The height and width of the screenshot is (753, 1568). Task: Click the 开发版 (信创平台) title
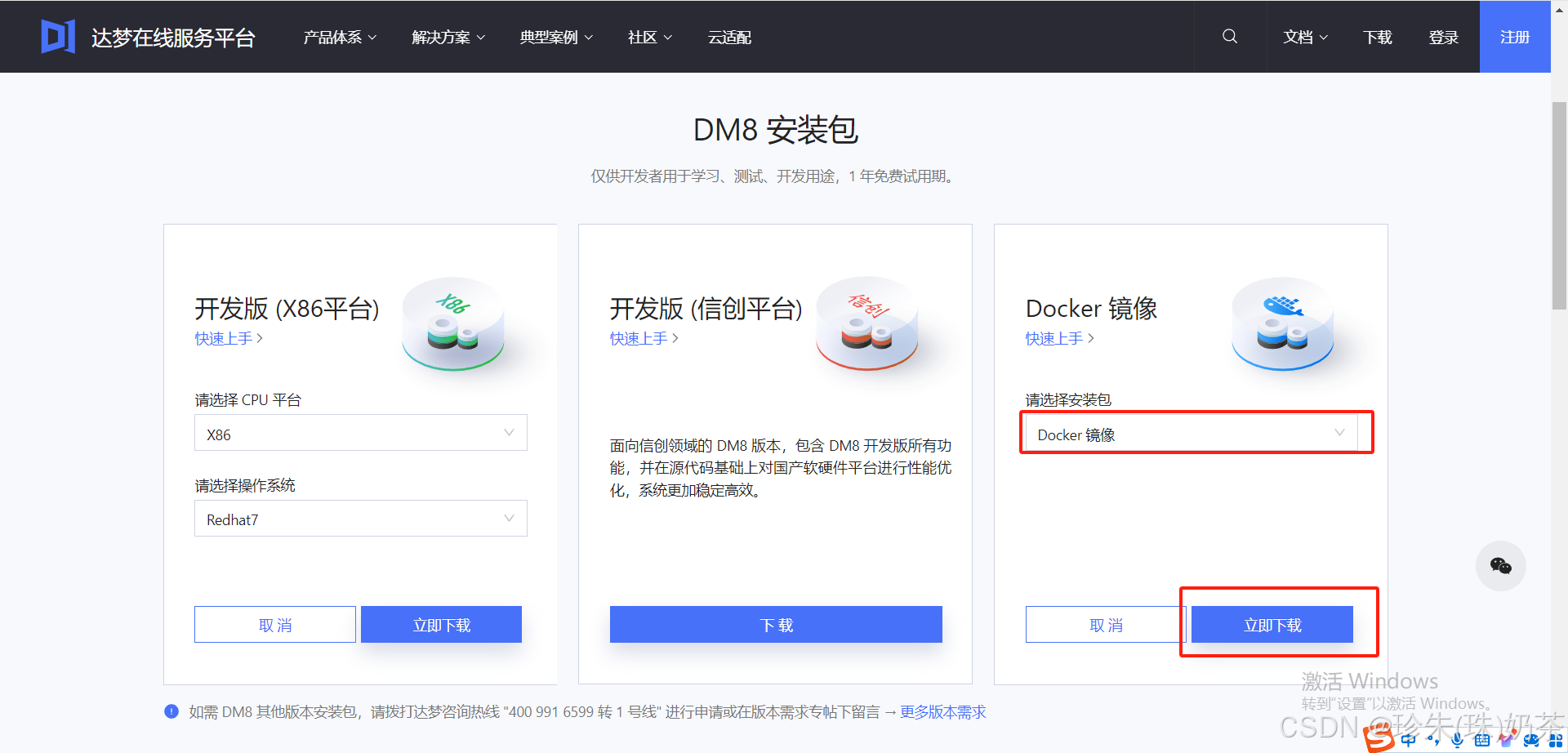[x=706, y=309]
